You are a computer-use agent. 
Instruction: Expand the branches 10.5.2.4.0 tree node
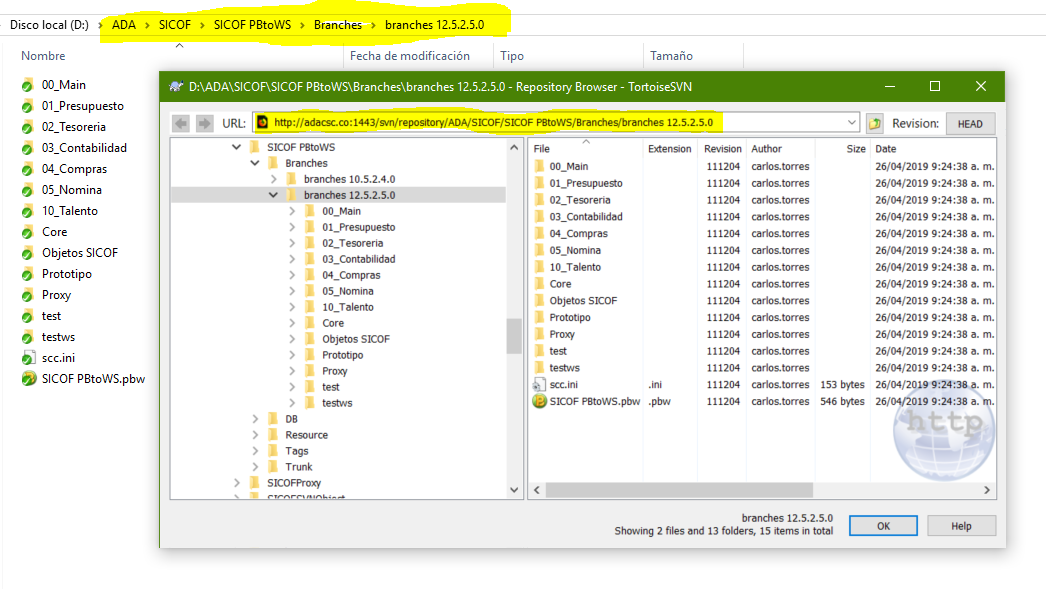click(274, 179)
